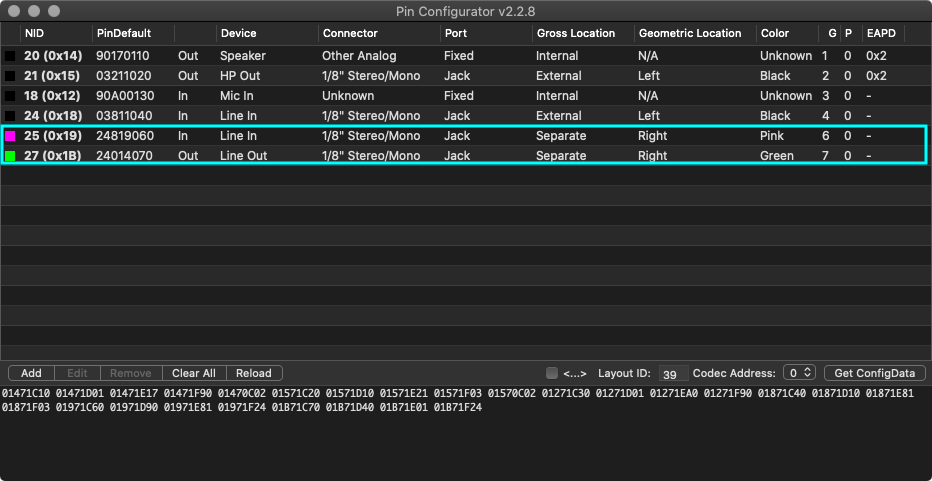Image resolution: width=932 pixels, height=481 pixels.
Task: Click the Reload button
Action: 254,373
